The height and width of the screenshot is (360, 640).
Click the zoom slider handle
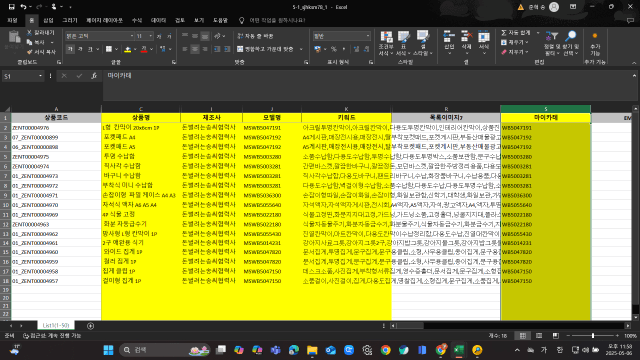(593, 336)
